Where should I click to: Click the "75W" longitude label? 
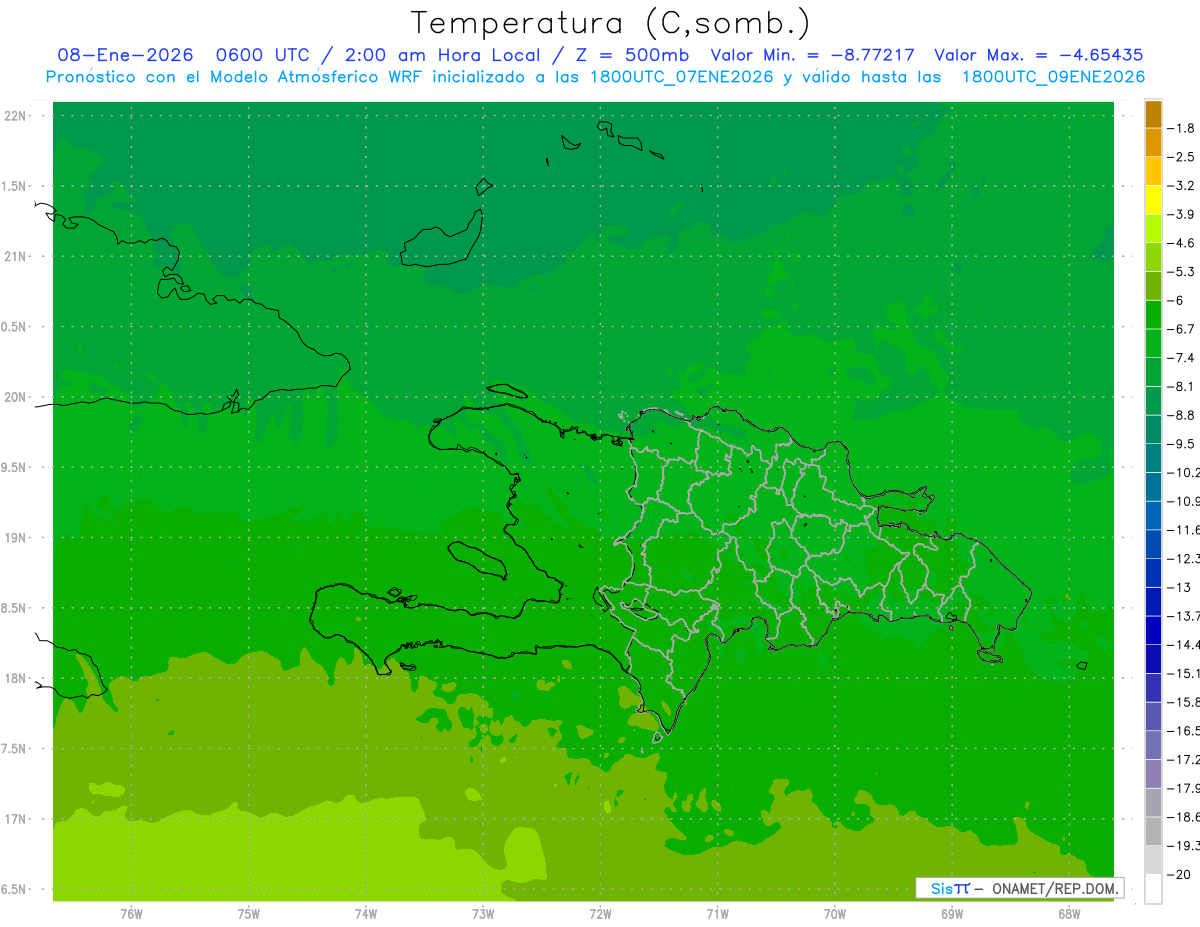248,914
